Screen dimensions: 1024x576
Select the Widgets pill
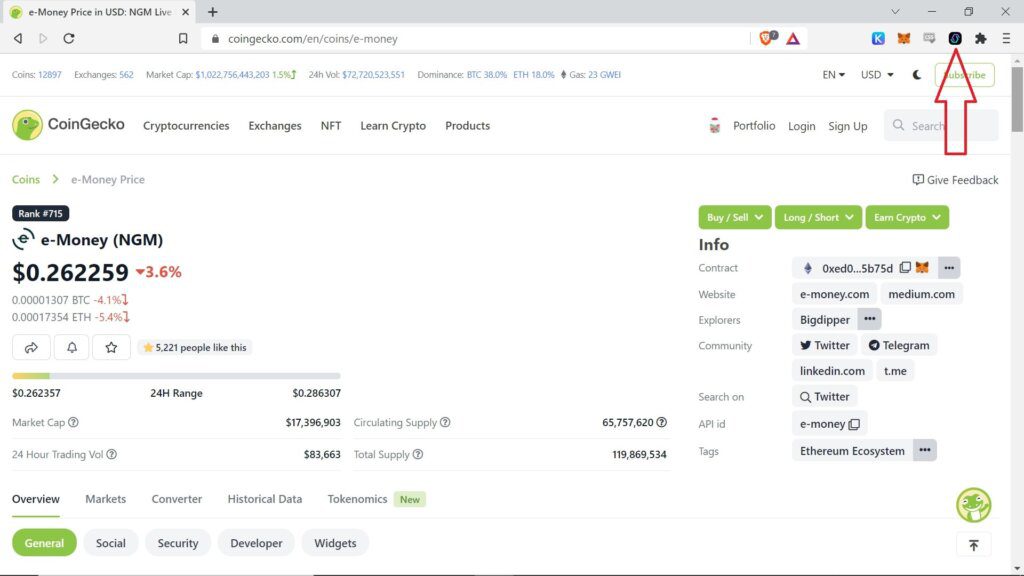click(x=335, y=543)
